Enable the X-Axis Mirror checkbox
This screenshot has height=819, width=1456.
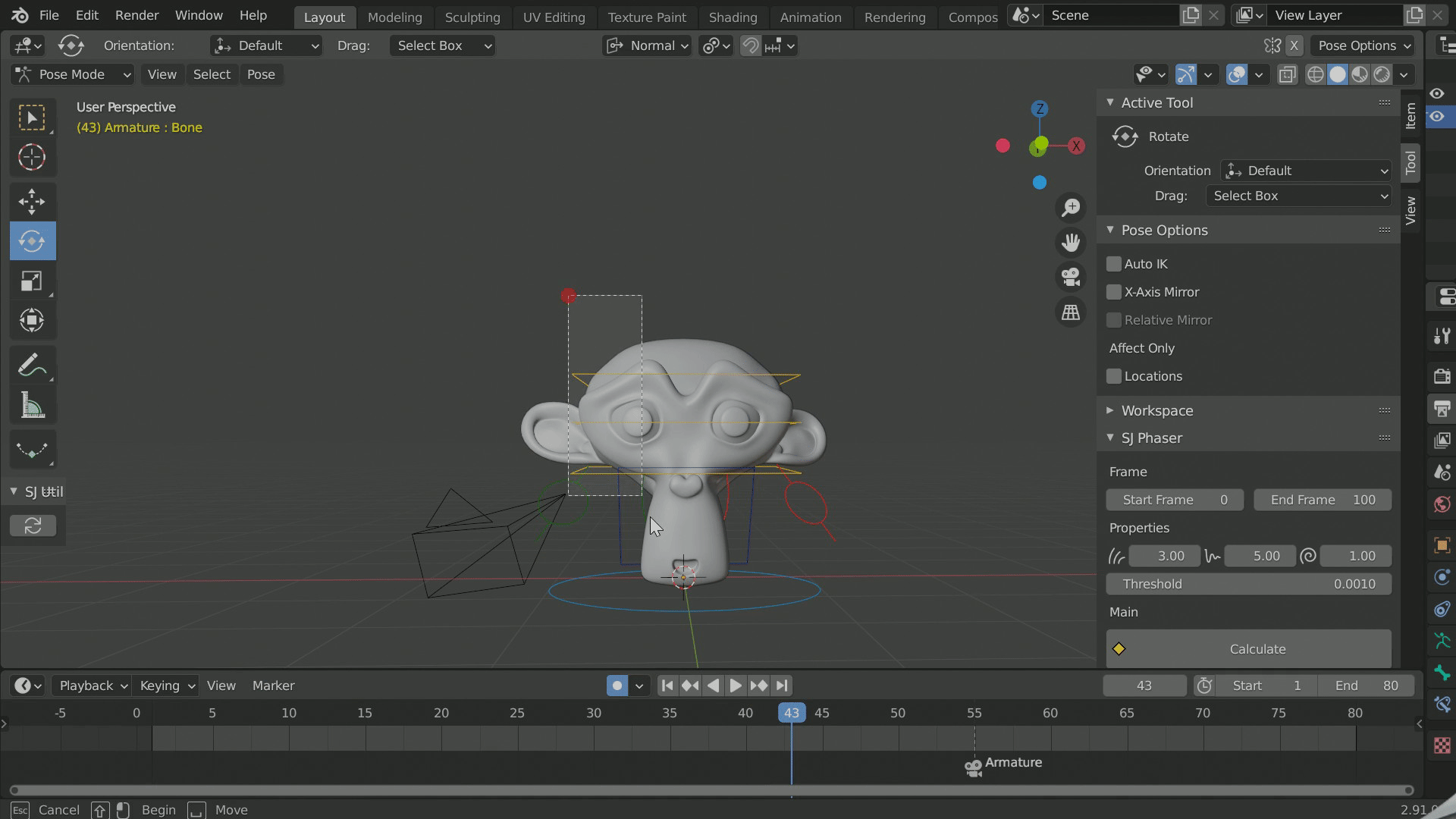tap(1114, 292)
